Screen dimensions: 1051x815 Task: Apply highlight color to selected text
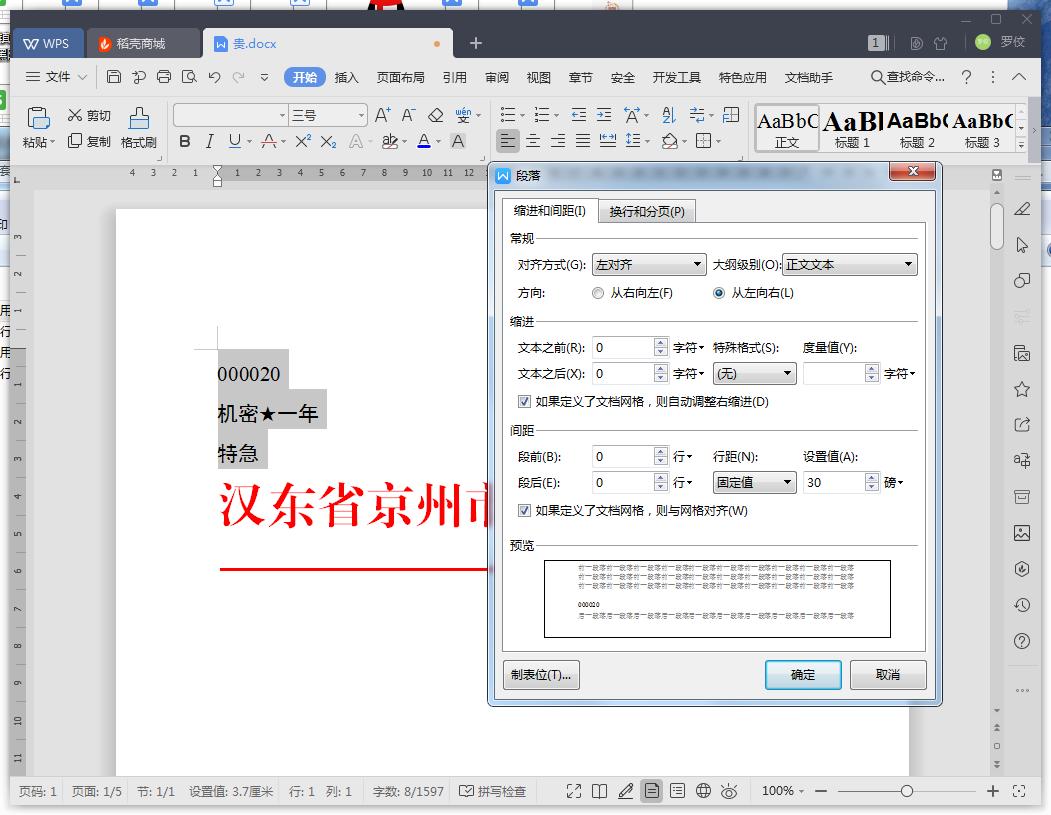pyautogui.click(x=388, y=141)
